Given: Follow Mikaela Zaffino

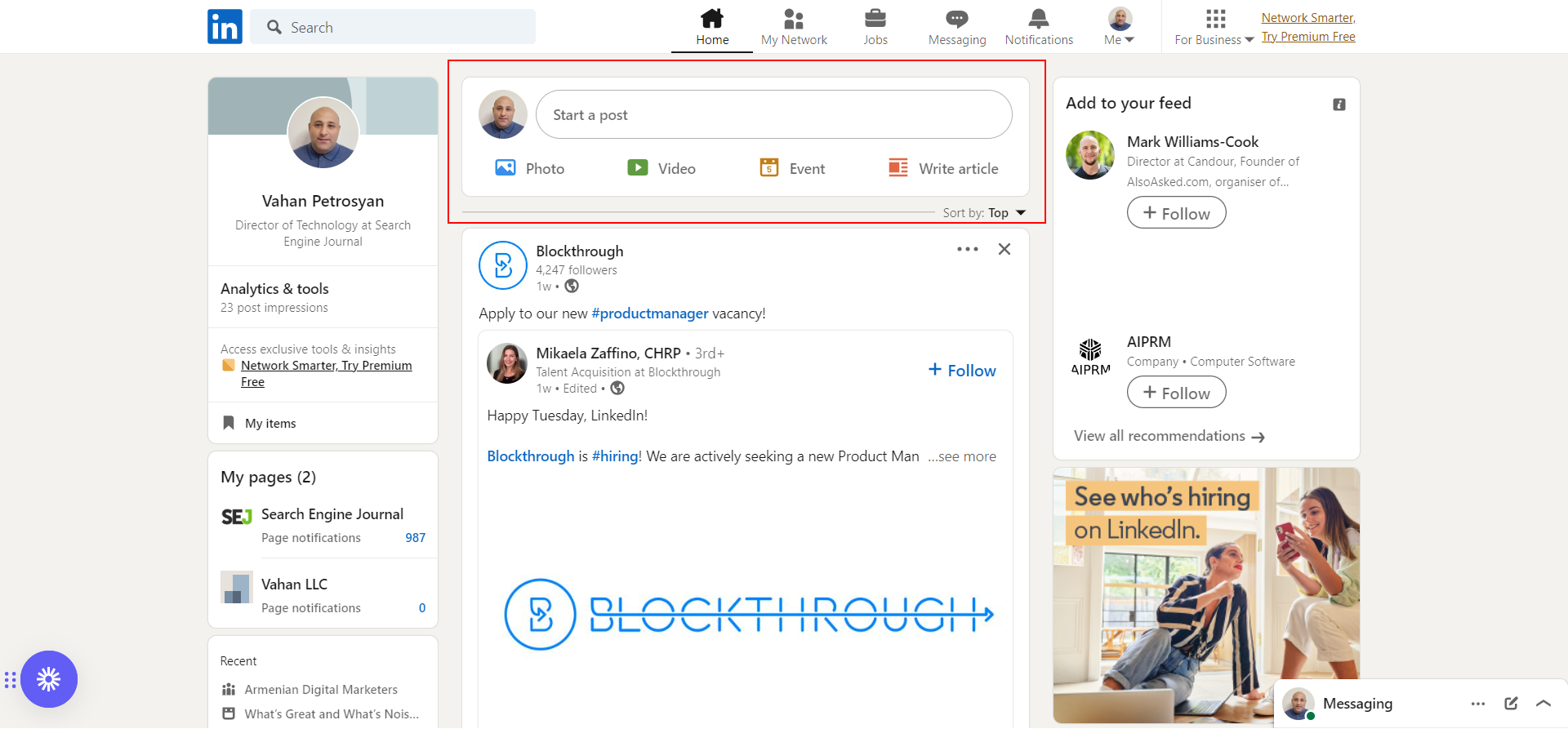Looking at the screenshot, I should coord(962,371).
